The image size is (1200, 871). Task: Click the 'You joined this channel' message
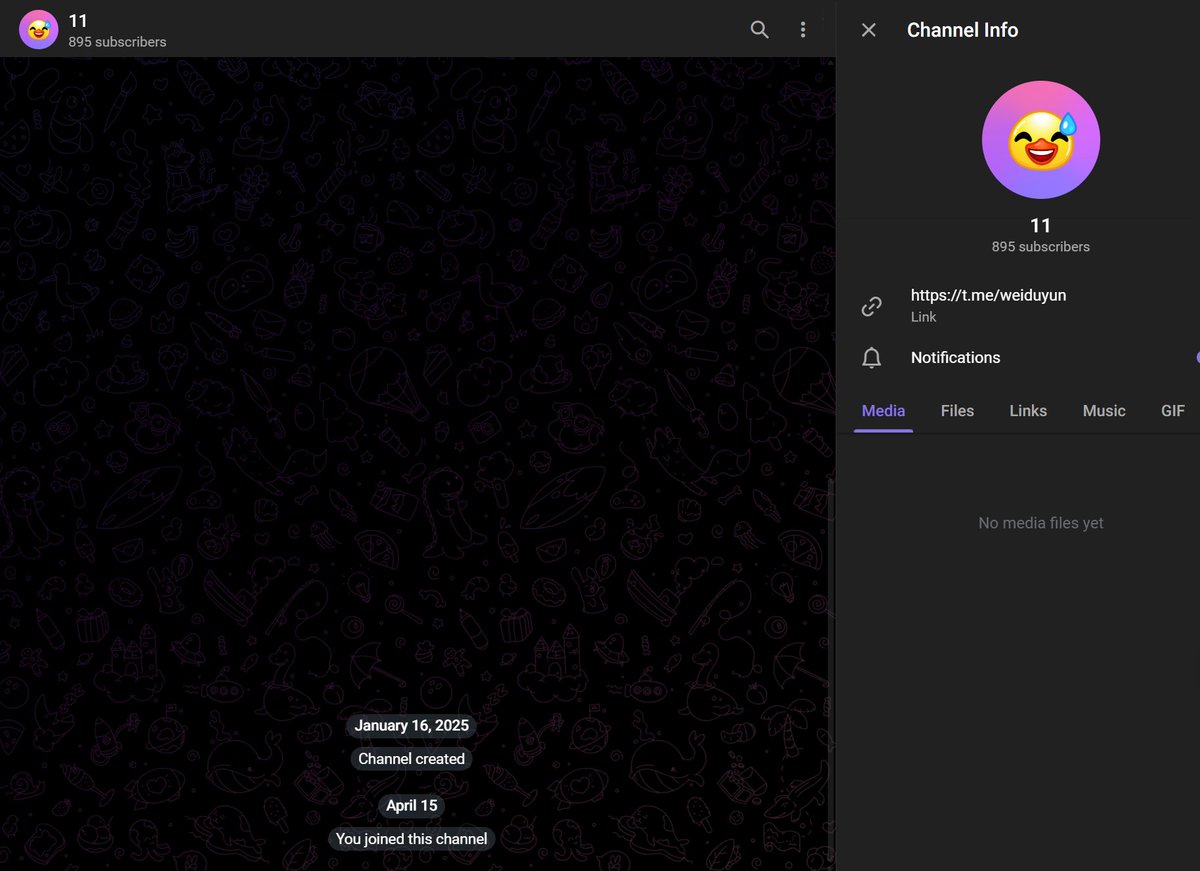[412, 839]
